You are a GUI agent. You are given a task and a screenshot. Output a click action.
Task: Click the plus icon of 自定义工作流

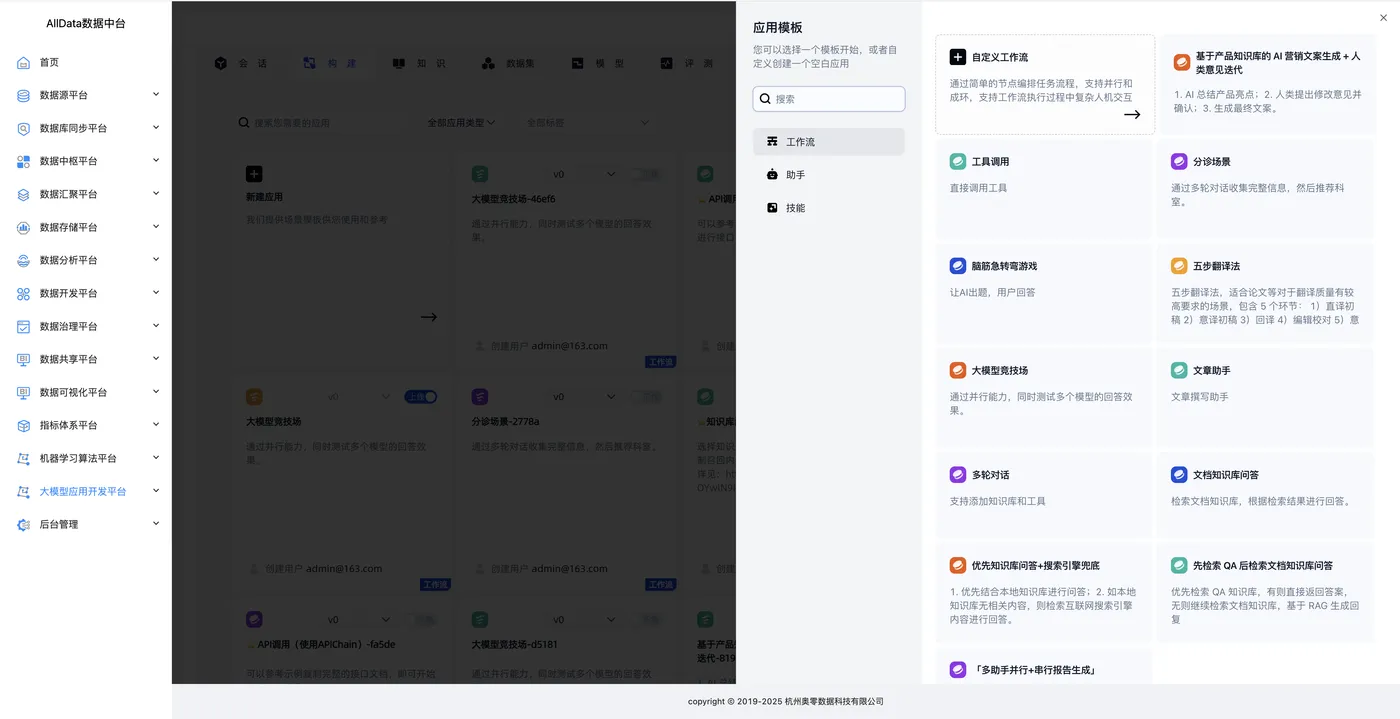pyautogui.click(x=957, y=57)
